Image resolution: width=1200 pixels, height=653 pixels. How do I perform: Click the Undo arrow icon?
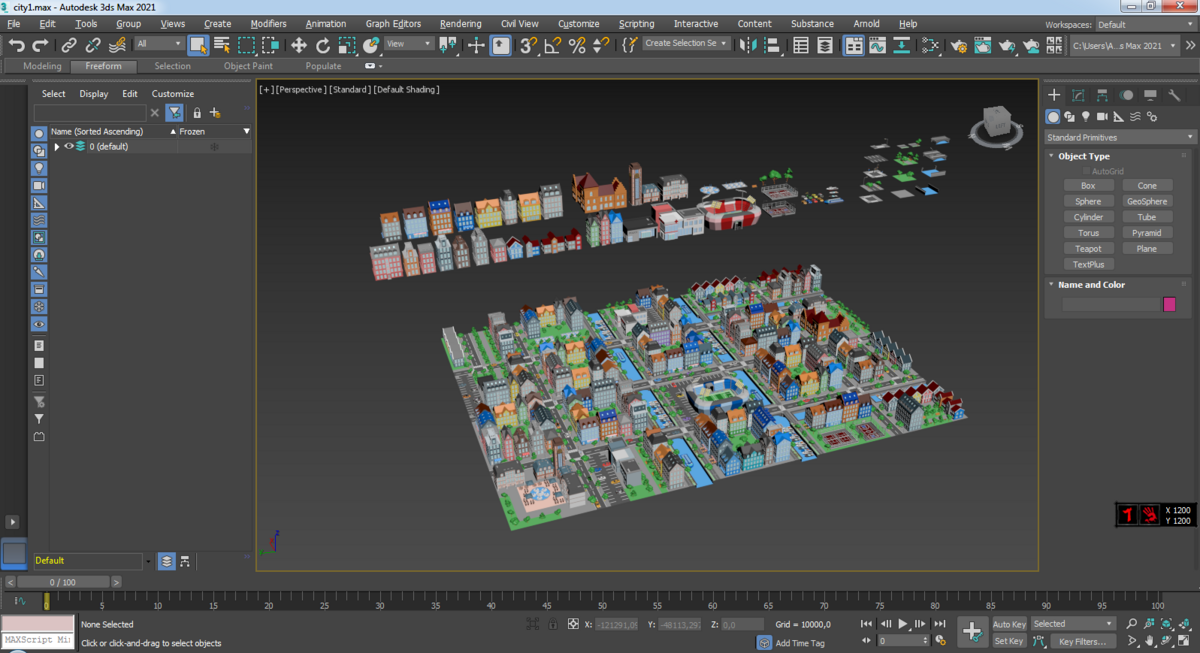[16, 45]
